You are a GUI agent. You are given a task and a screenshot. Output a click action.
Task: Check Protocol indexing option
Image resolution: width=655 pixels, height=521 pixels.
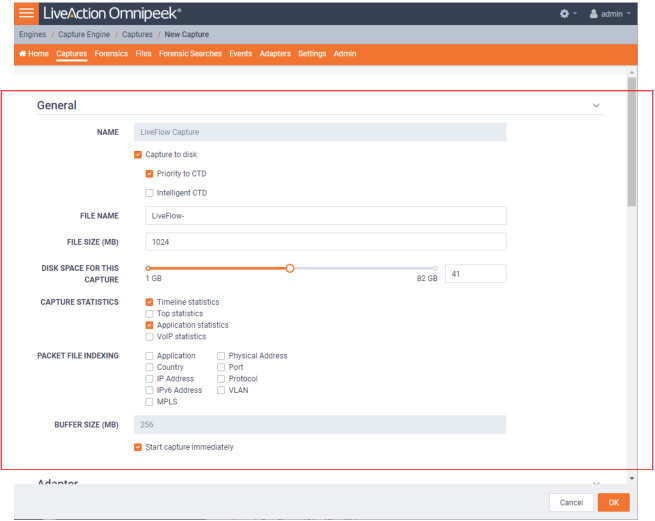221,379
